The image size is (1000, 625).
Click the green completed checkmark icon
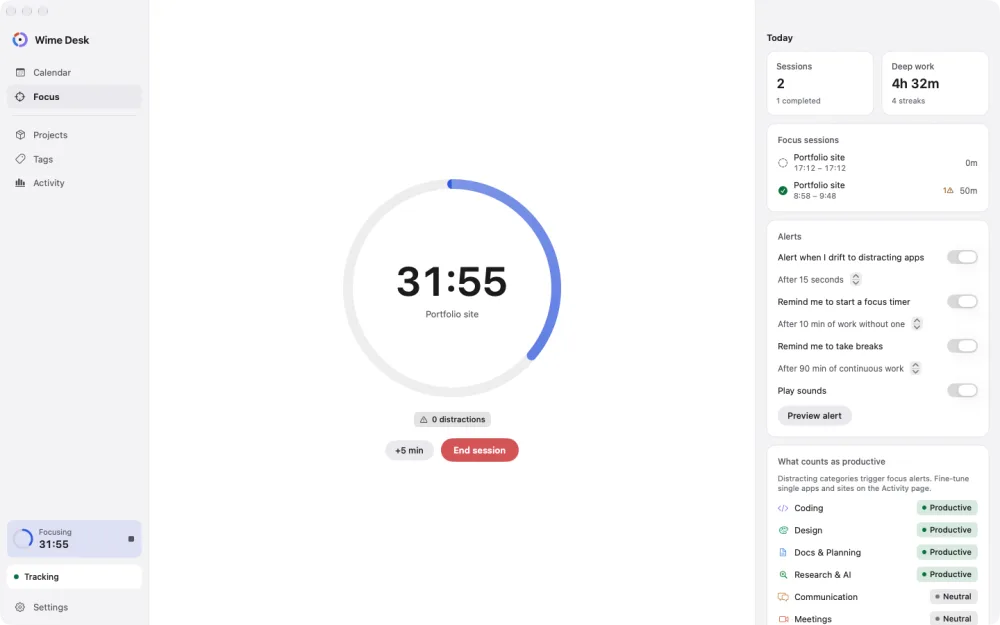coord(783,191)
